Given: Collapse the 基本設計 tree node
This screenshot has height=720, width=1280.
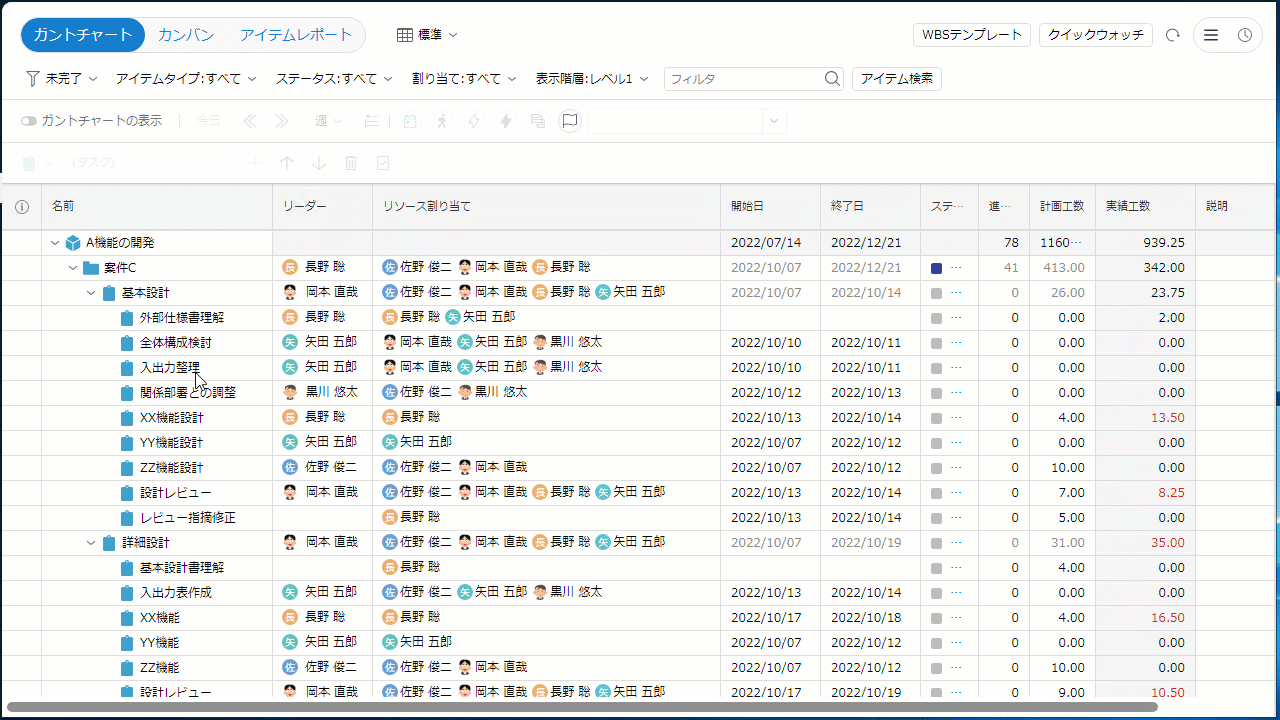Looking at the screenshot, I should 91,293.
